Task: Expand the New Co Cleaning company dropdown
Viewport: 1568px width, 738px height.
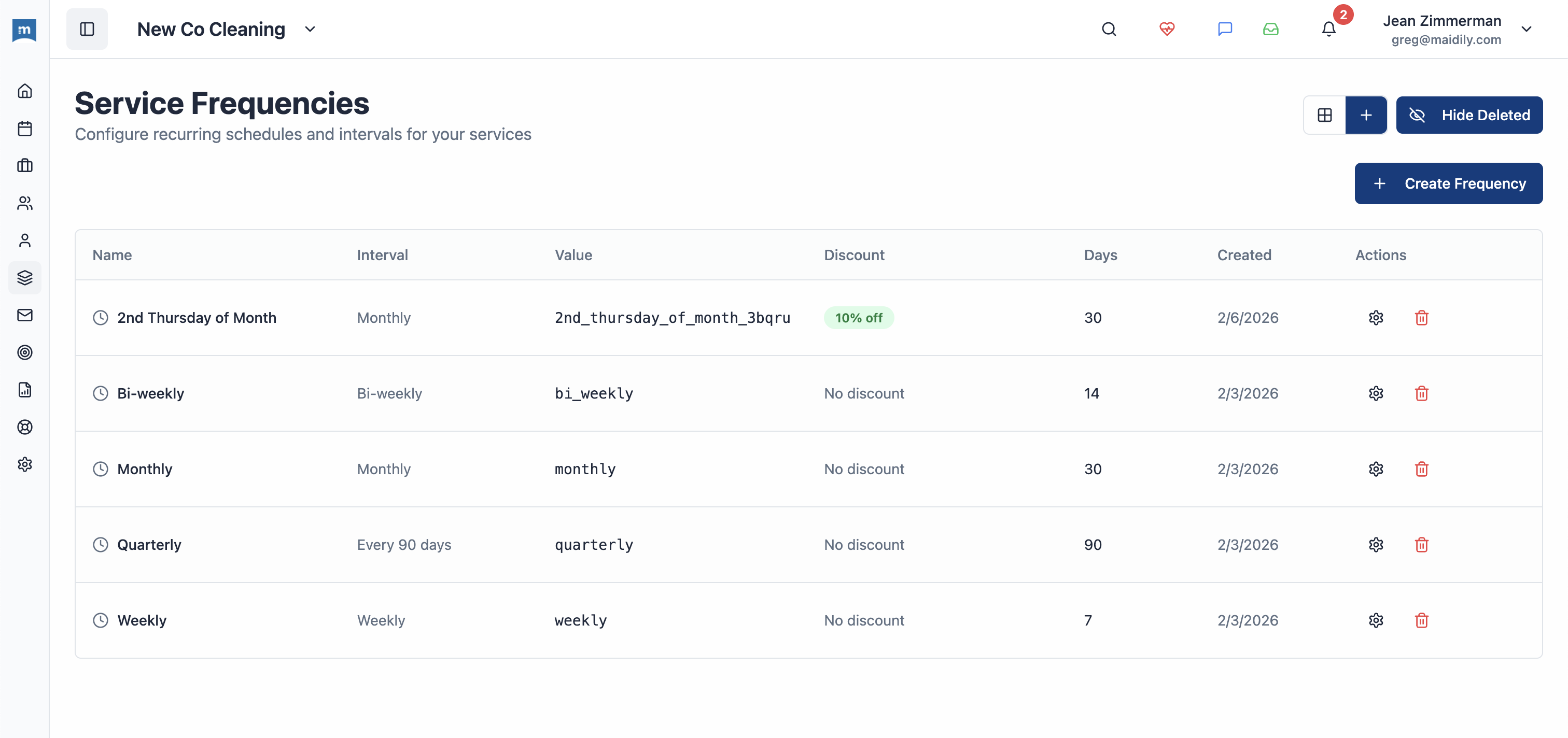Action: 310,29
